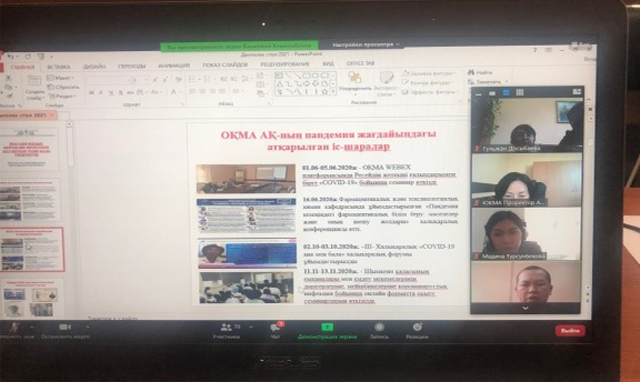The height and width of the screenshot is (382, 640).
Task: Click the red Выйти leave button
Action: [x=570, y=331]
